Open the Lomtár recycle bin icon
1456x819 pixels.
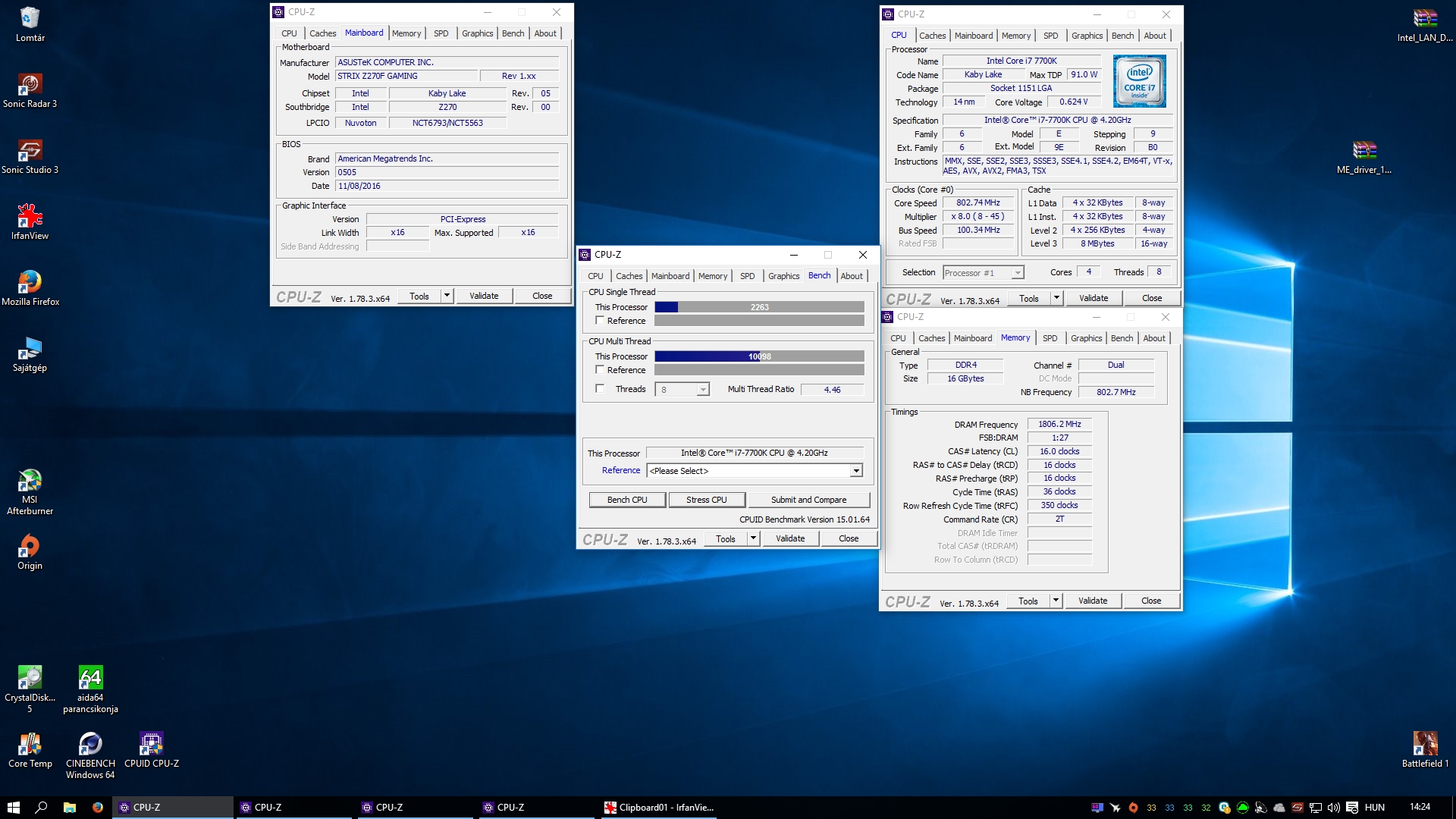30,24
